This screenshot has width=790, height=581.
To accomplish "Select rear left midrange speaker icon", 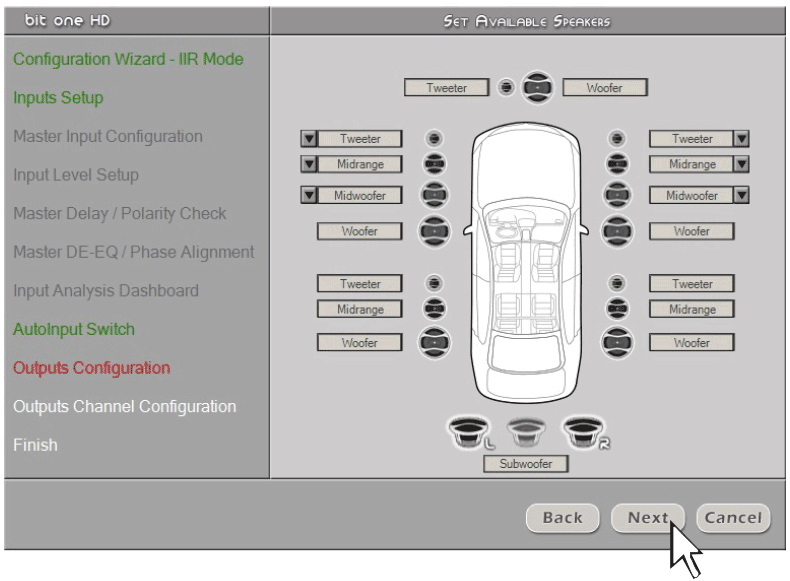I will (434, 308).
